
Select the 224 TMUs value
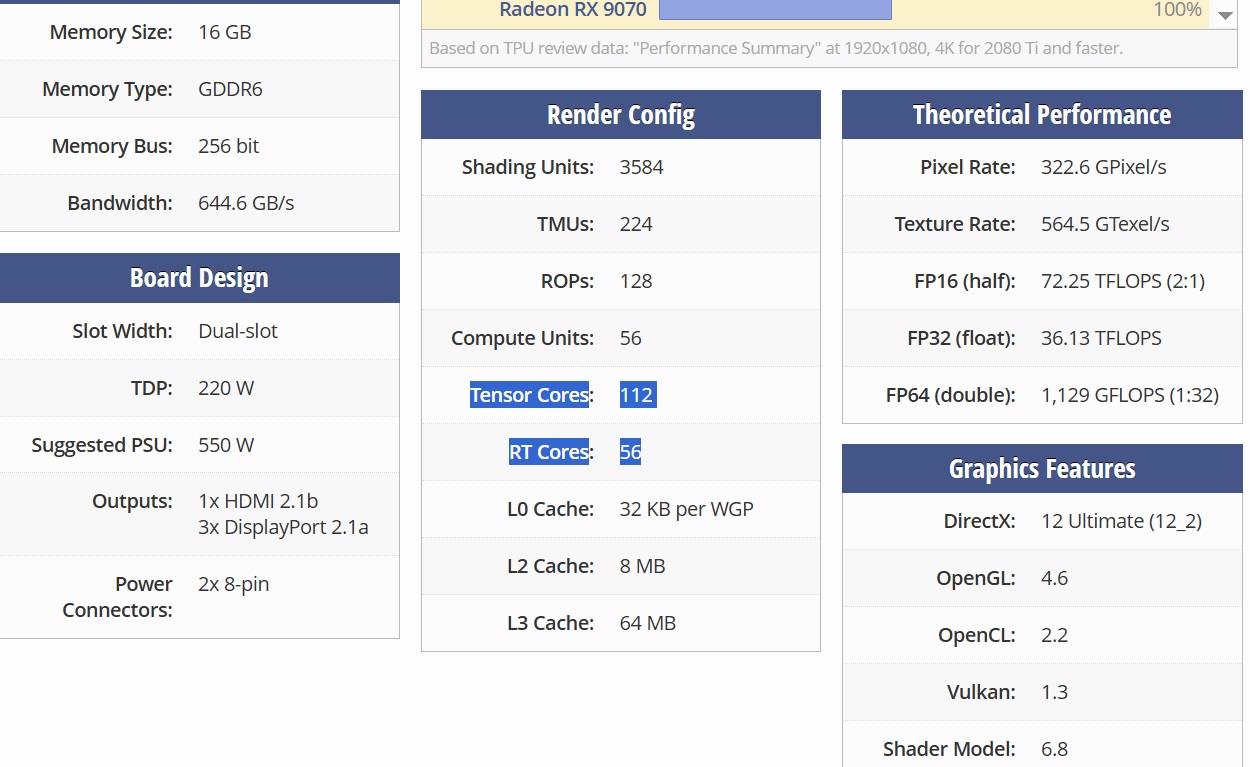click(636, 224)
